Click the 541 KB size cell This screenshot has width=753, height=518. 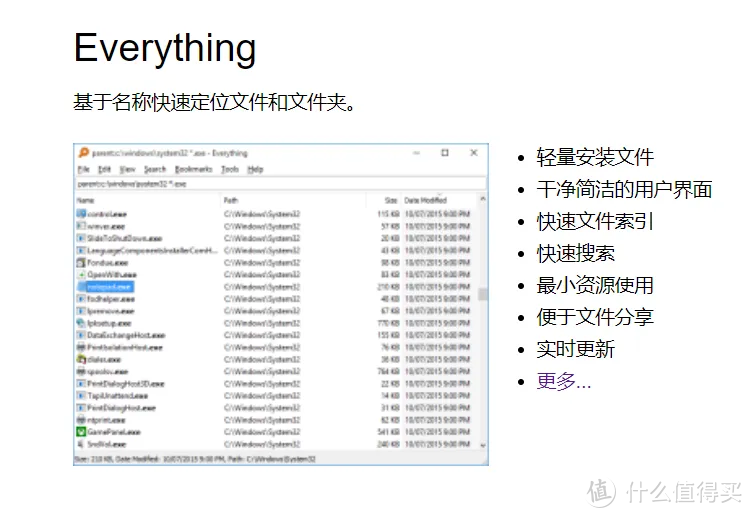coord(389,432)
